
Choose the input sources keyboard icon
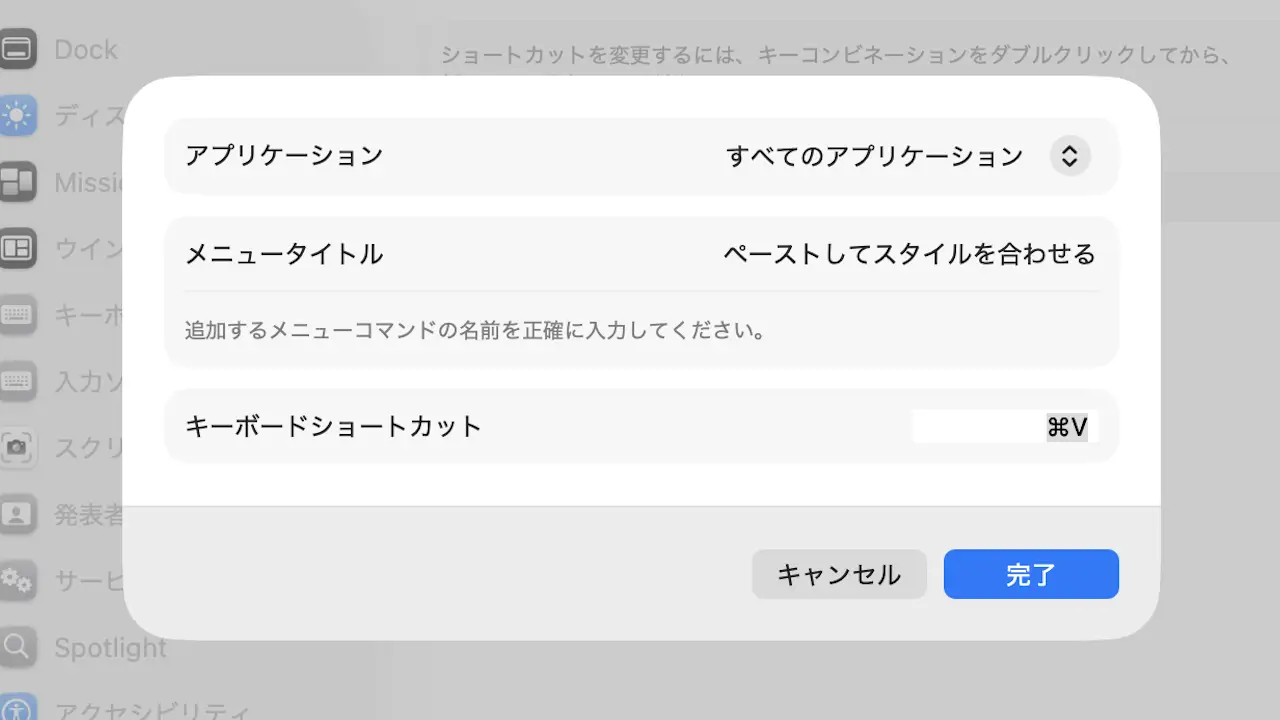(x=17, y=381)
